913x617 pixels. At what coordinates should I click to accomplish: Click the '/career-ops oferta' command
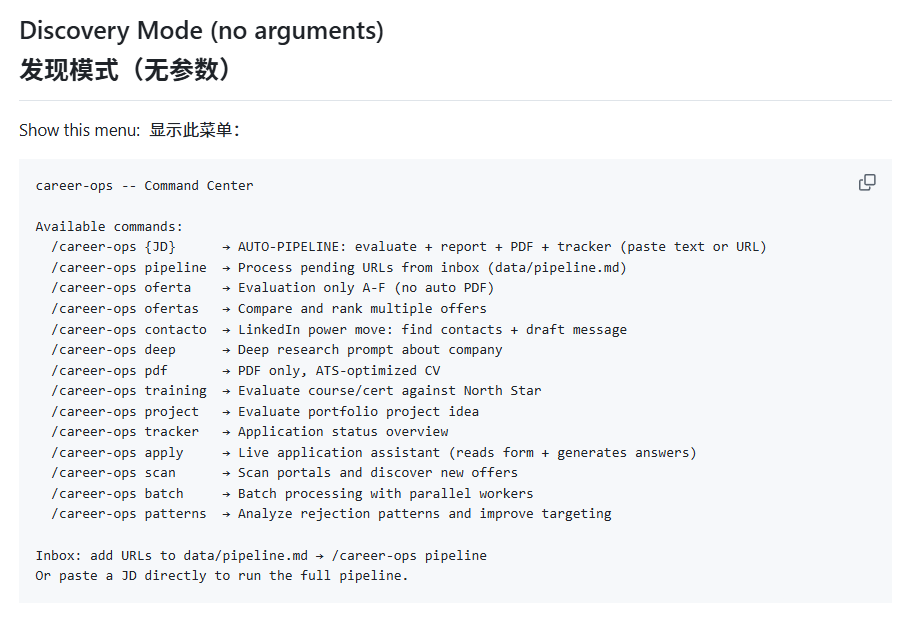(x=121, y=288)
